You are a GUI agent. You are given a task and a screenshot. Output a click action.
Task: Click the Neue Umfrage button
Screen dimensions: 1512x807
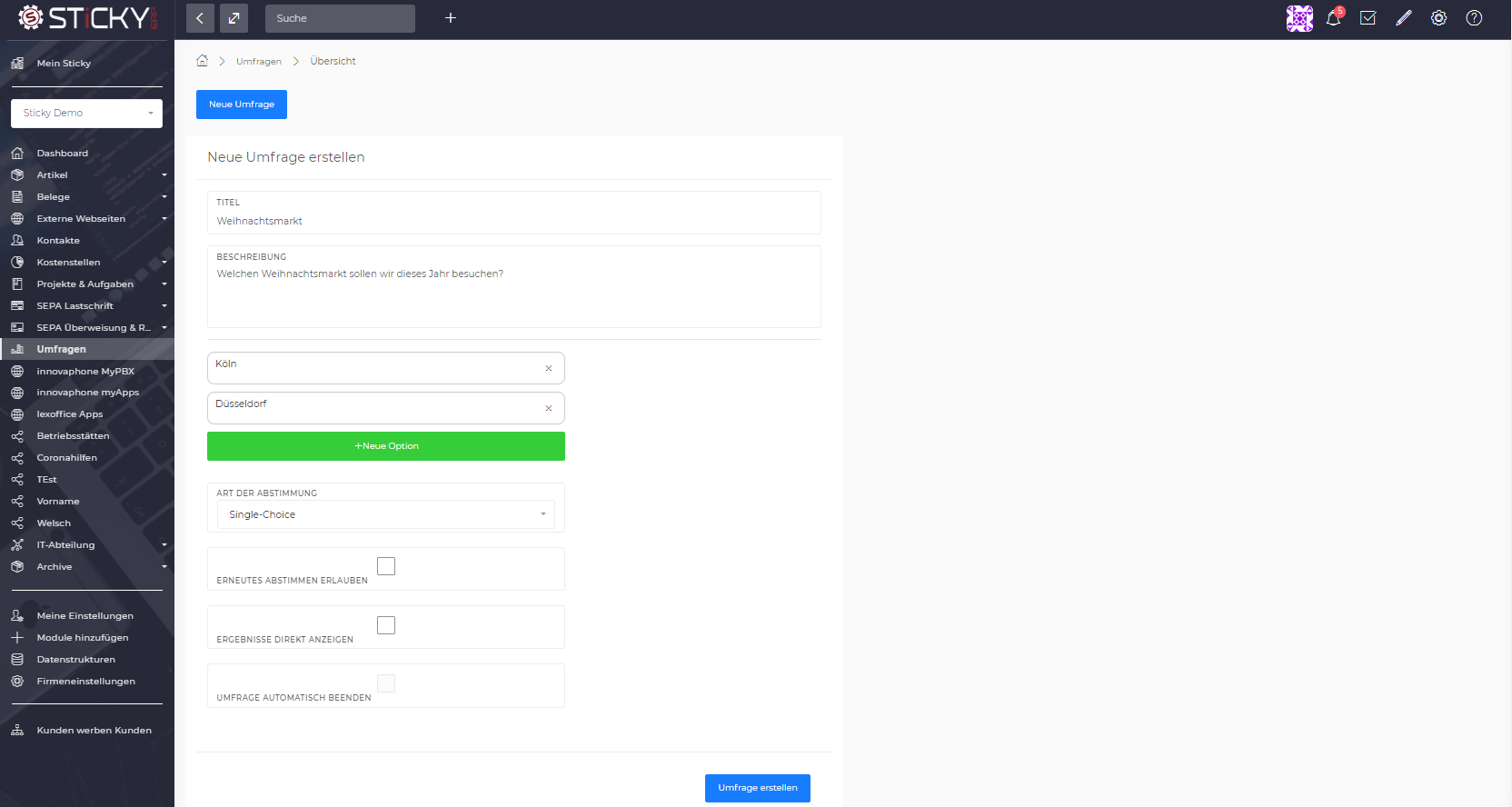pyautogui.click(x=242, y=105)
